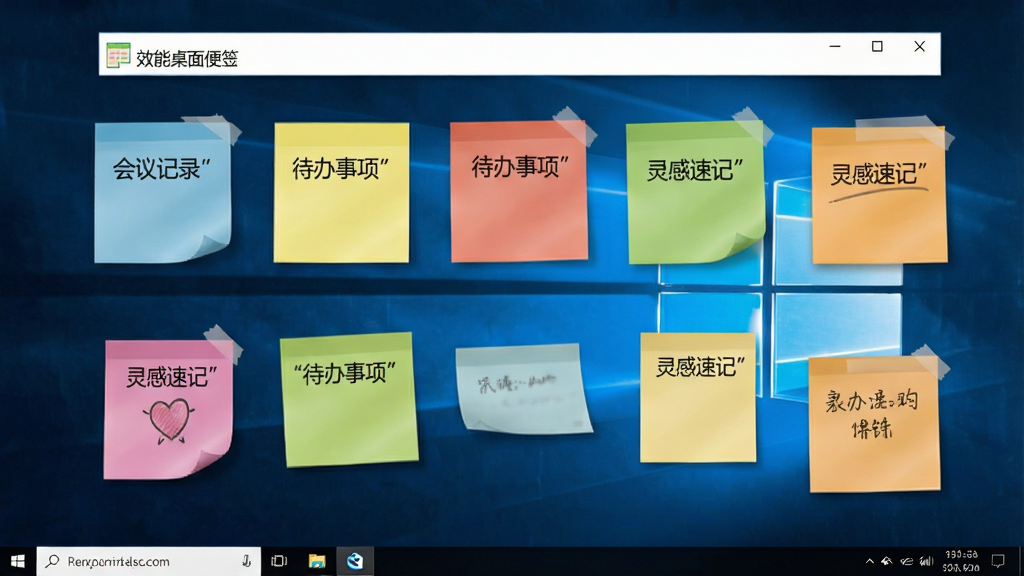Screen dimensions: 1024x576
Task: Click the 效能桌面便签 app icon in title bar
Action: [x=118, y=56]
